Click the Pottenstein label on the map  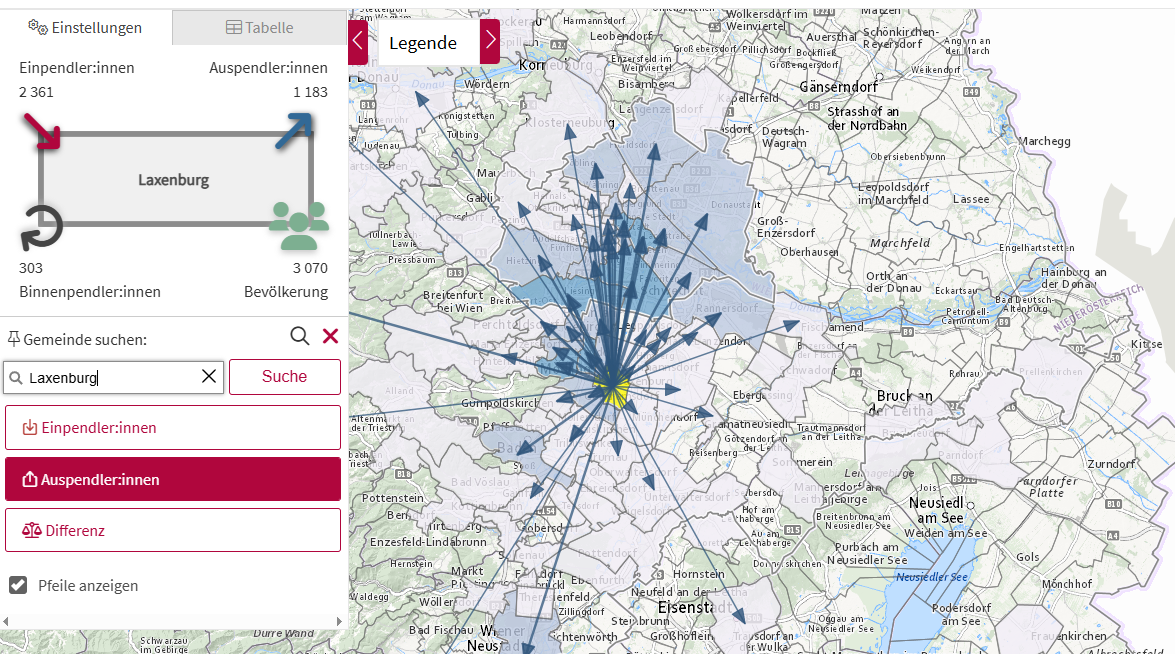[x=393, y=498]
